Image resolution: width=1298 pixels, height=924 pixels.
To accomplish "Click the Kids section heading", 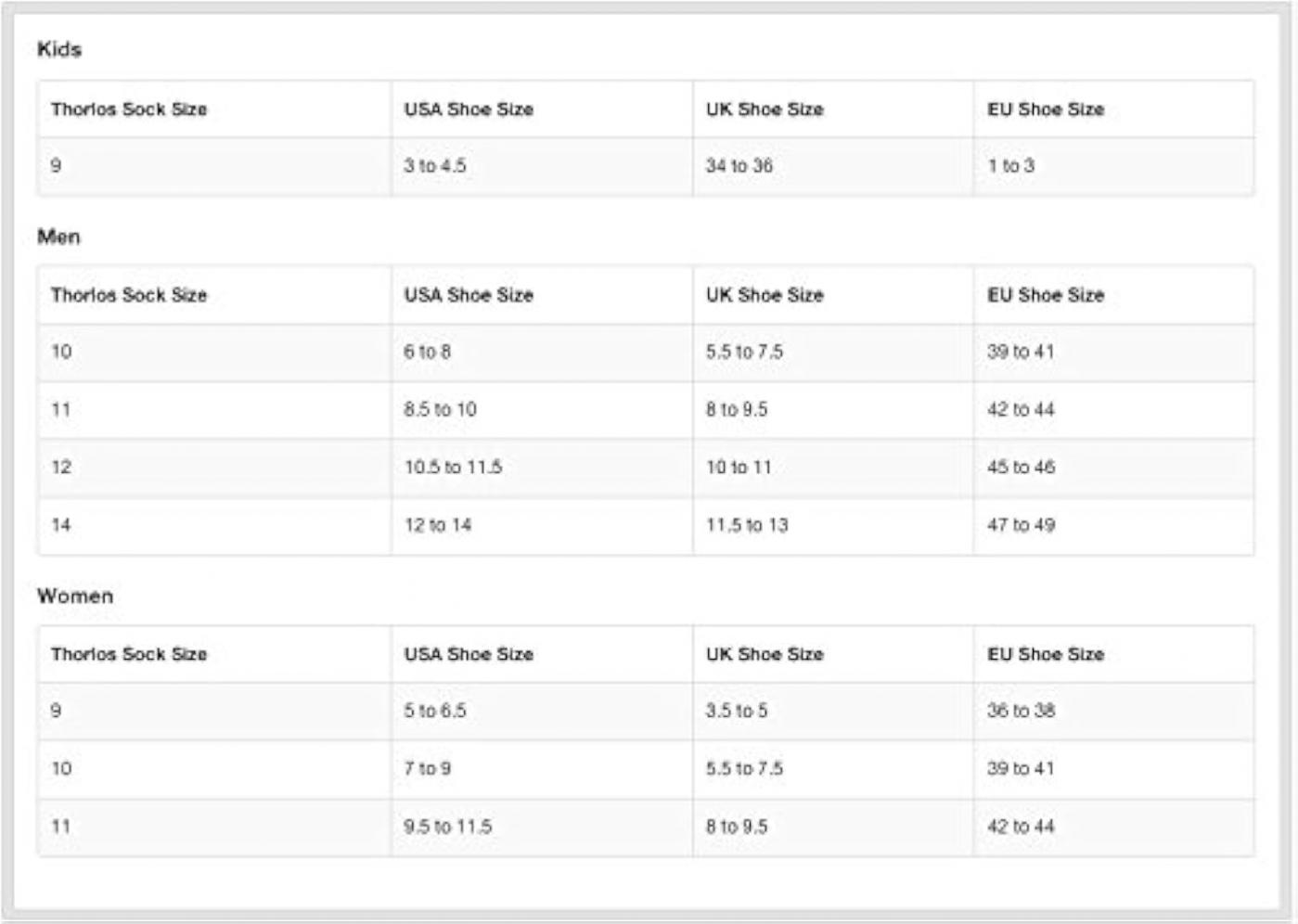I will tap(59, 49).
